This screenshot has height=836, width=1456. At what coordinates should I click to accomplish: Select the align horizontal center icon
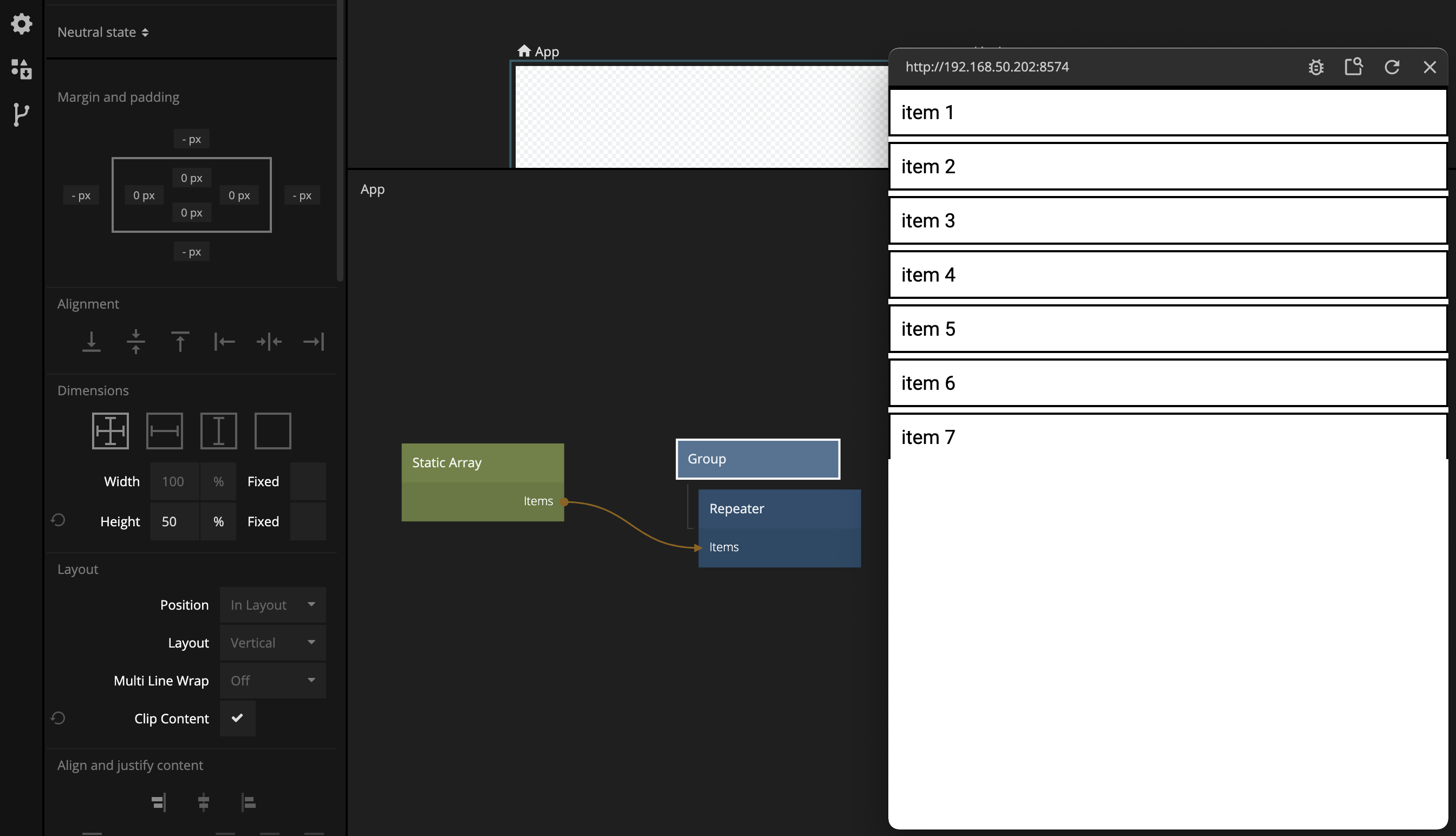tap(269, 342)
